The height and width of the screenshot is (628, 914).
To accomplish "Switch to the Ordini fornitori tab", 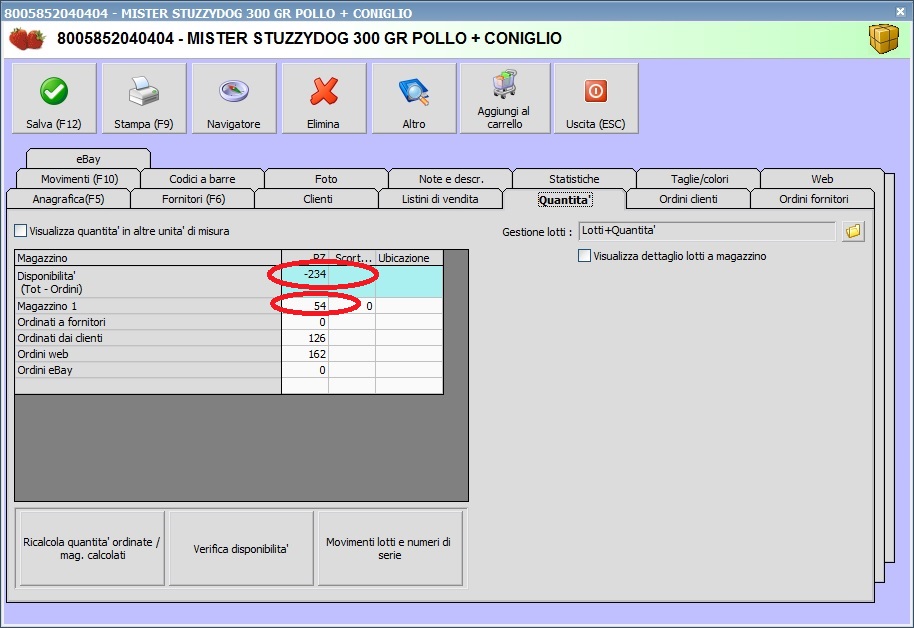I will [813, 199].
